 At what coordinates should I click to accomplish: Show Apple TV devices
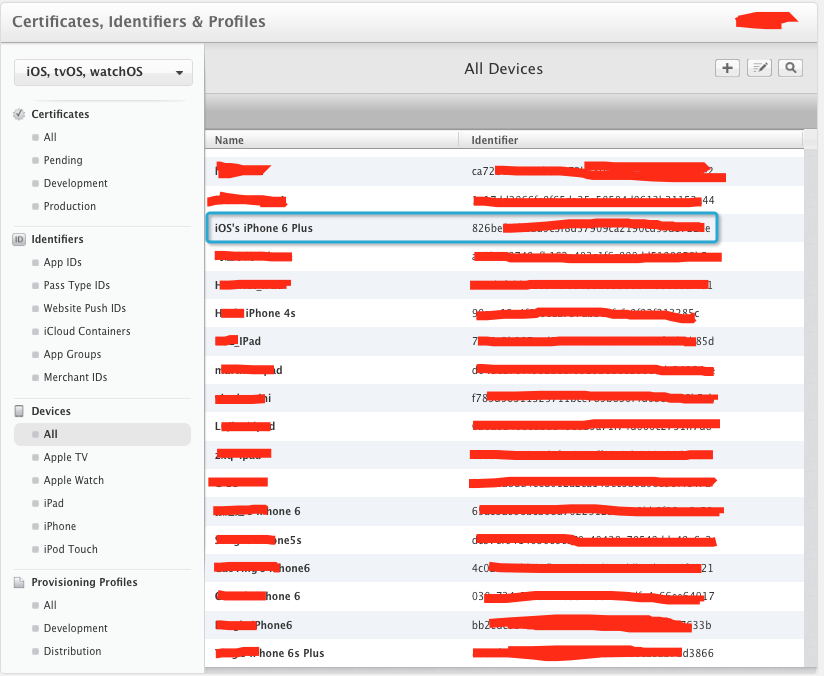pyautogui.click(x=65, y=457)
